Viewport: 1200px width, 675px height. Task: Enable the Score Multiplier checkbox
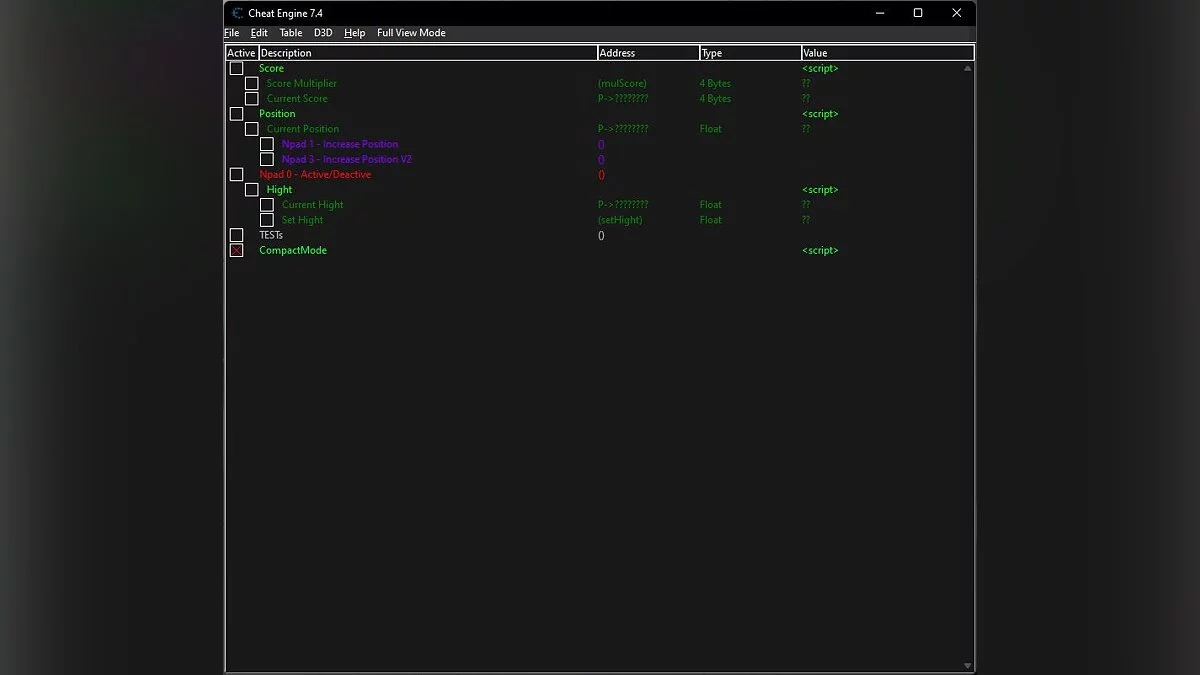(x=251, y=83)
